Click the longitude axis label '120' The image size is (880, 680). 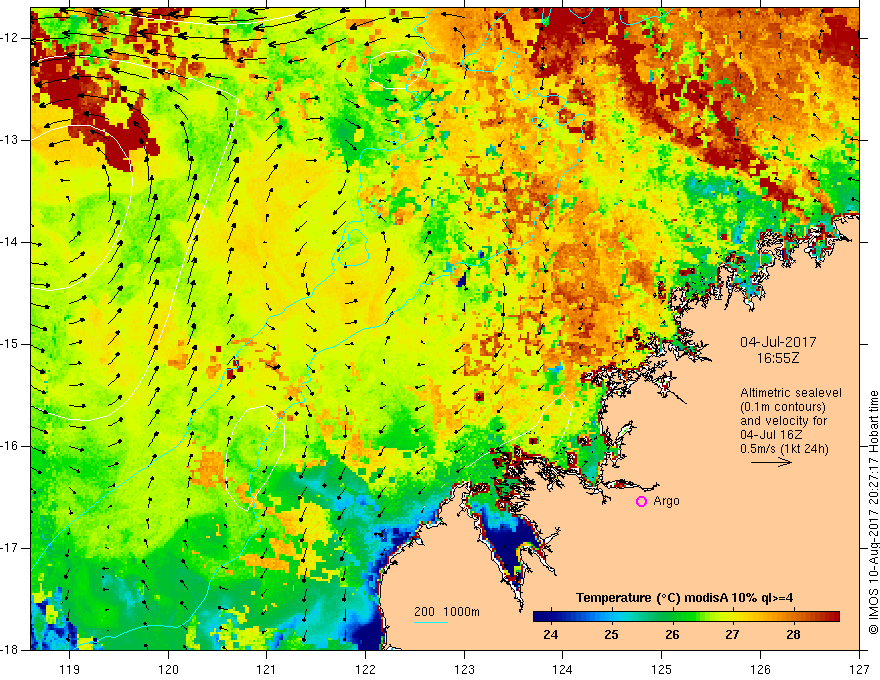click(168, 669)
